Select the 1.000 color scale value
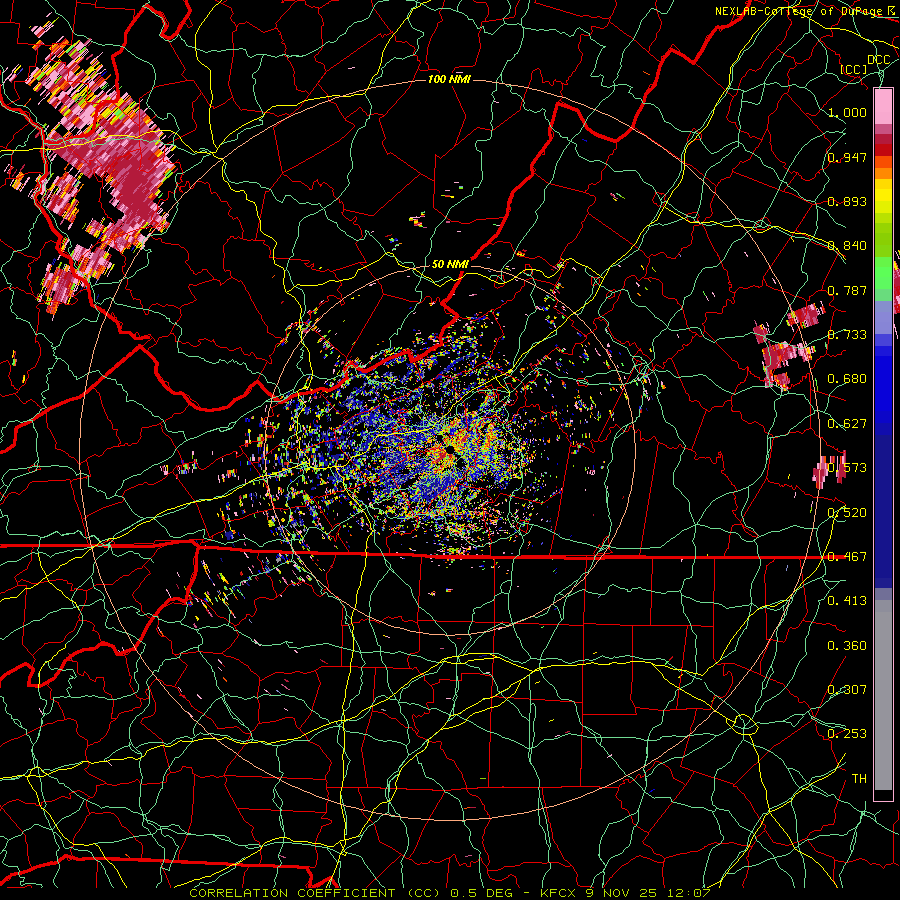 coord(847,112)
